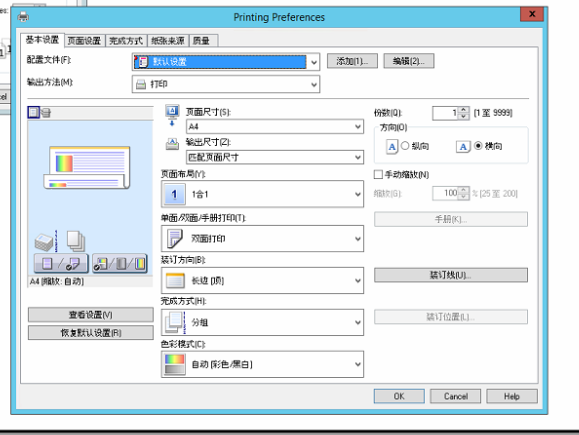Click the OK button
This screenshot has height=435, width=579.
click(x=399, y=396)
